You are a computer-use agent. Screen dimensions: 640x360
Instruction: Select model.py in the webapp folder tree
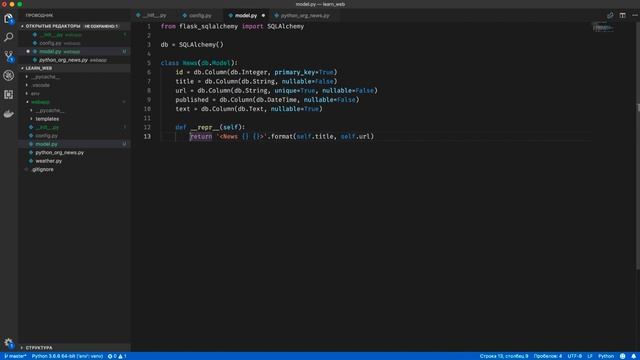click(x=46, y=144)
